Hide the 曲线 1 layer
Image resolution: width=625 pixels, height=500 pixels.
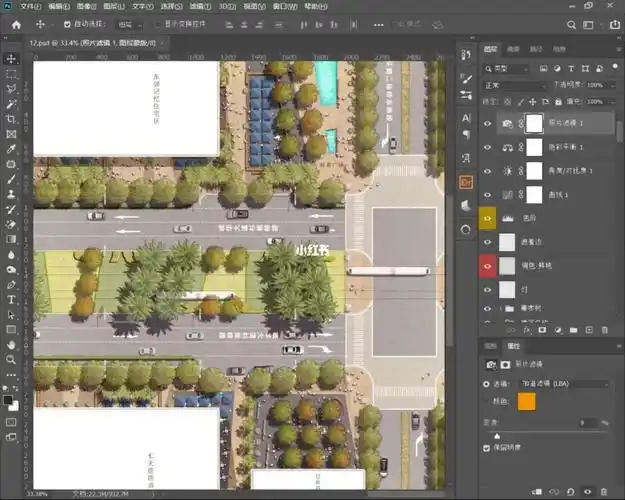tap(488, 194)
